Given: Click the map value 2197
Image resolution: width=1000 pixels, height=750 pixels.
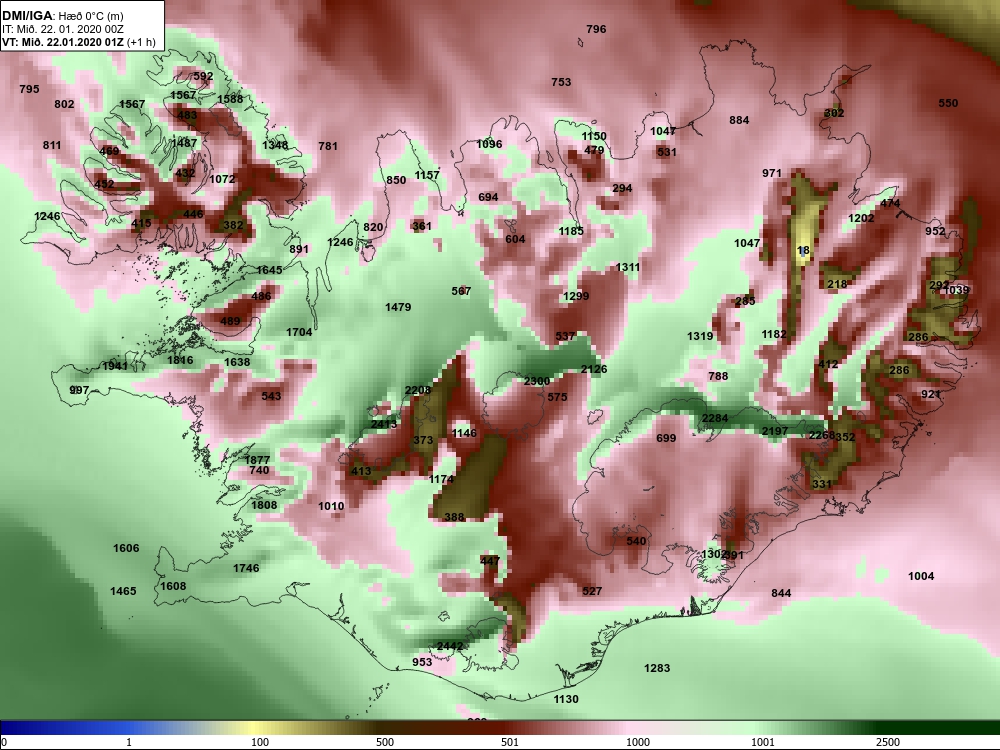Looking at the screenshot, I should [x=775, y=432].
